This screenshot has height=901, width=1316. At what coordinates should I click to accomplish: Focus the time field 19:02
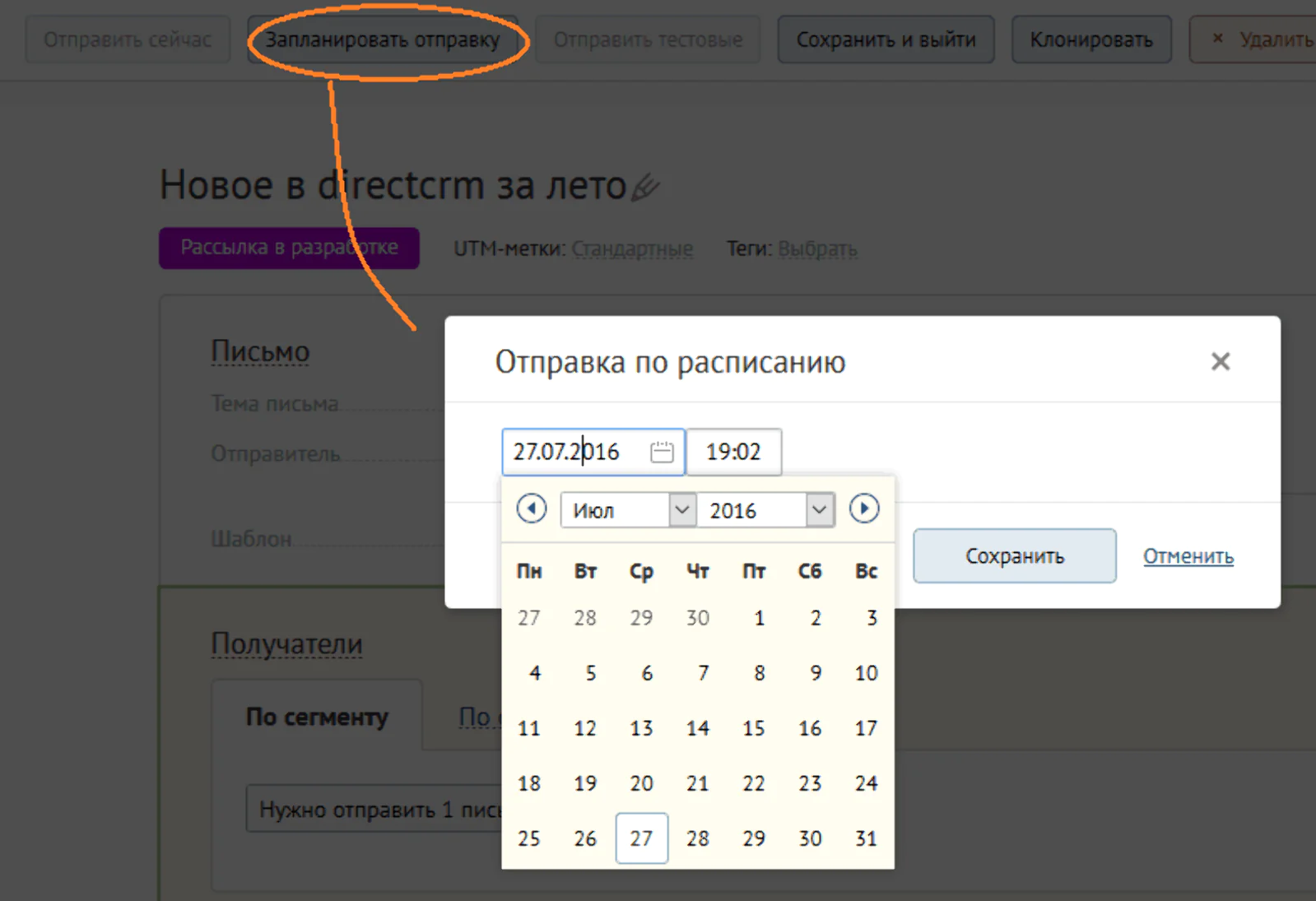point(733,452)
